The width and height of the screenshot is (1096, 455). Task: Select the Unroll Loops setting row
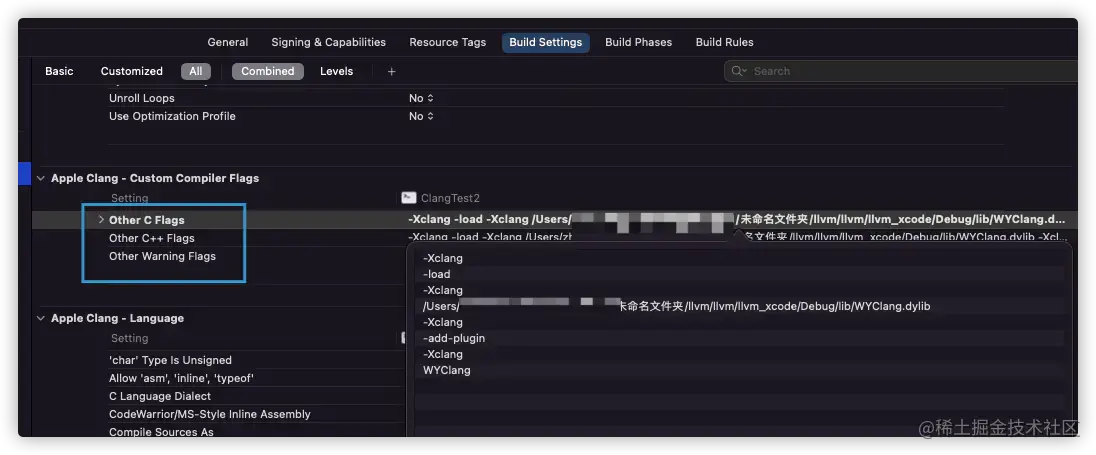click(x=142, y=99)
